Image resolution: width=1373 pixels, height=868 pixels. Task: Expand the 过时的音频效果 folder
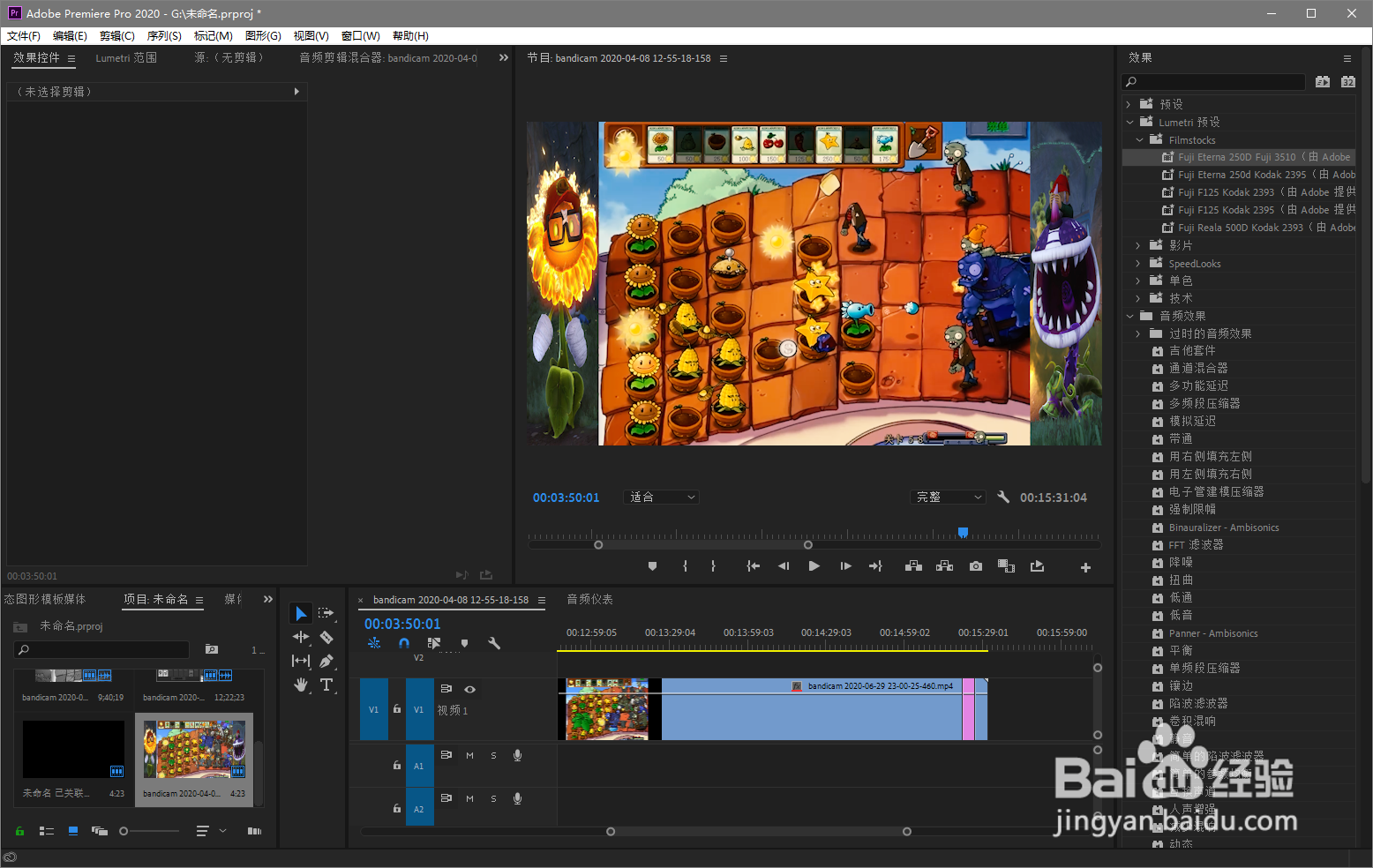click(1138, 333)
